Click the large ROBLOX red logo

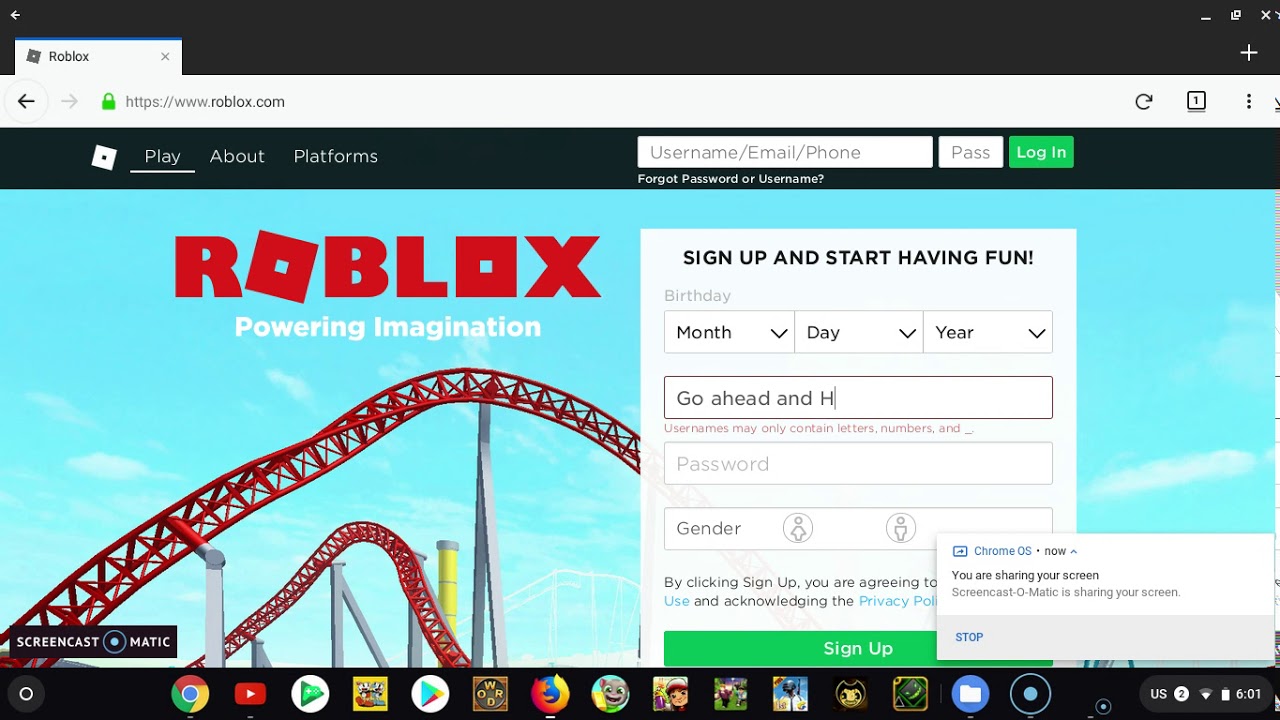[388, 266]
